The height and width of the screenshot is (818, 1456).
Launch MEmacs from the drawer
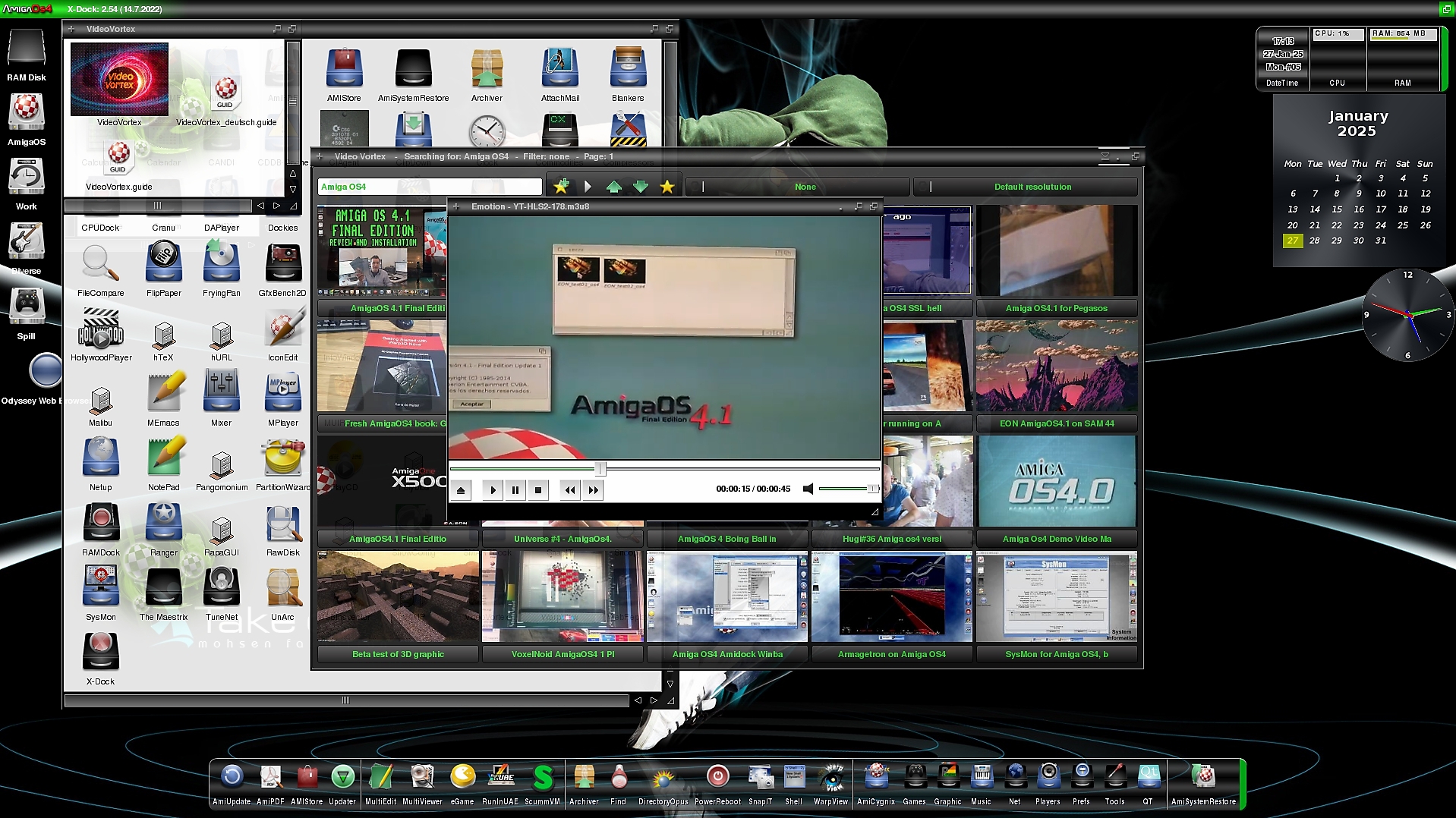(x=164, y=392)
